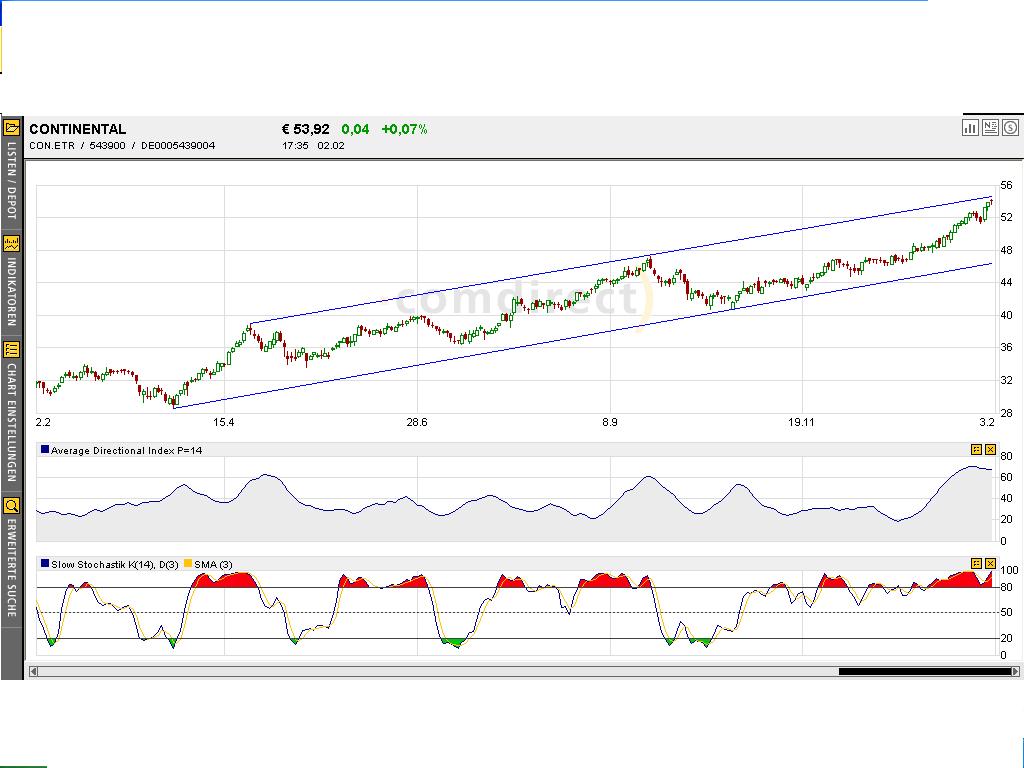Open the news icon at top right
1024x768 pixels.
click(x=990, y=128)
